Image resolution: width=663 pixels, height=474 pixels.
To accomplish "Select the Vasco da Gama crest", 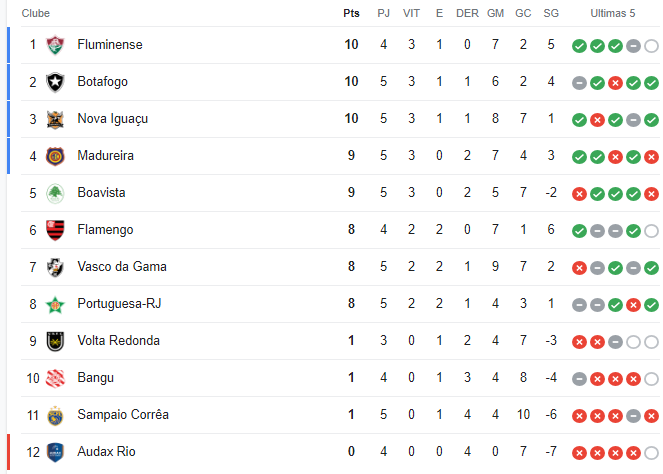I will click(55, 267).
